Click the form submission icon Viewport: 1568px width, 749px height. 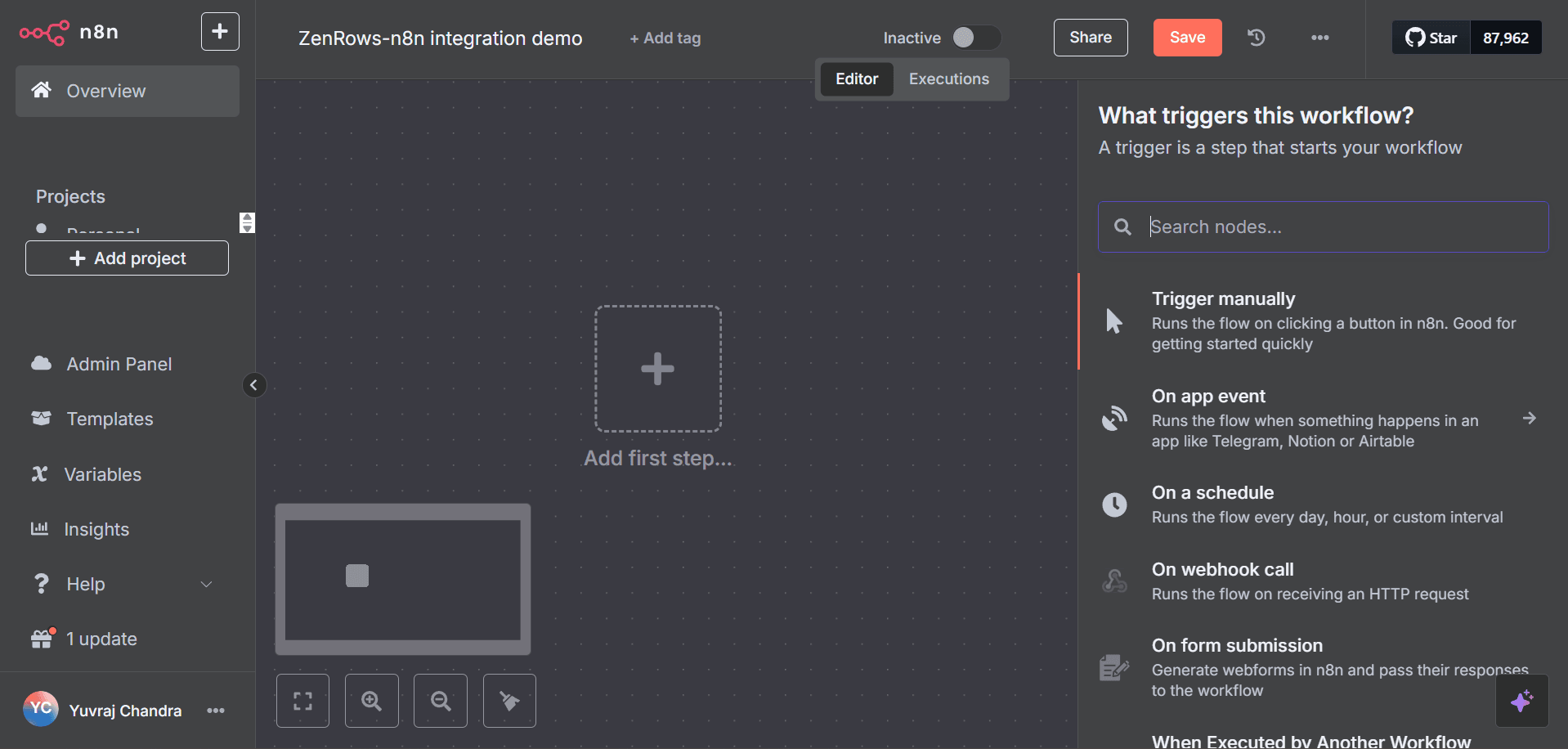[1114, 667]
